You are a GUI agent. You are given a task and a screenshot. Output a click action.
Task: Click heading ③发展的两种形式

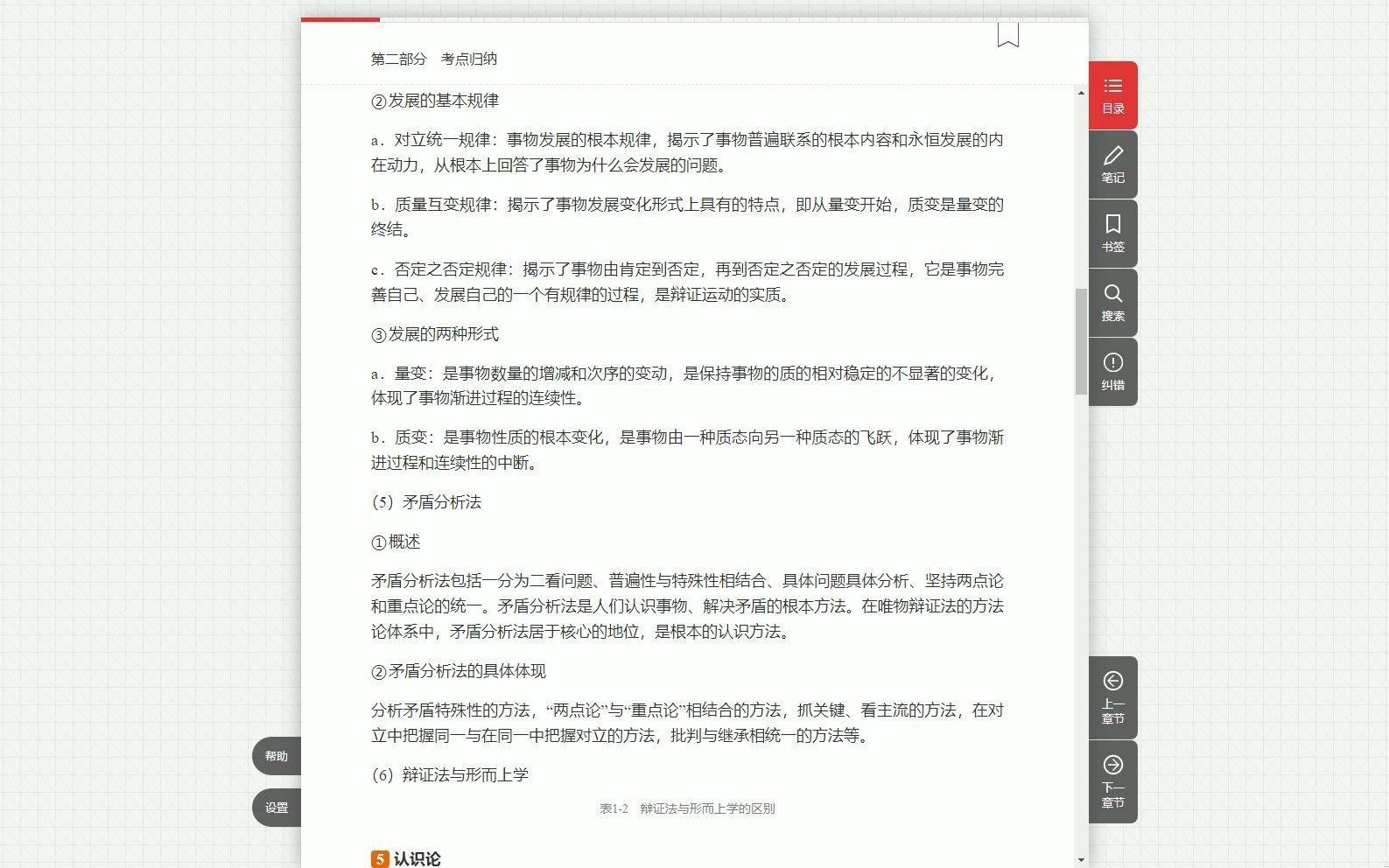435,334
